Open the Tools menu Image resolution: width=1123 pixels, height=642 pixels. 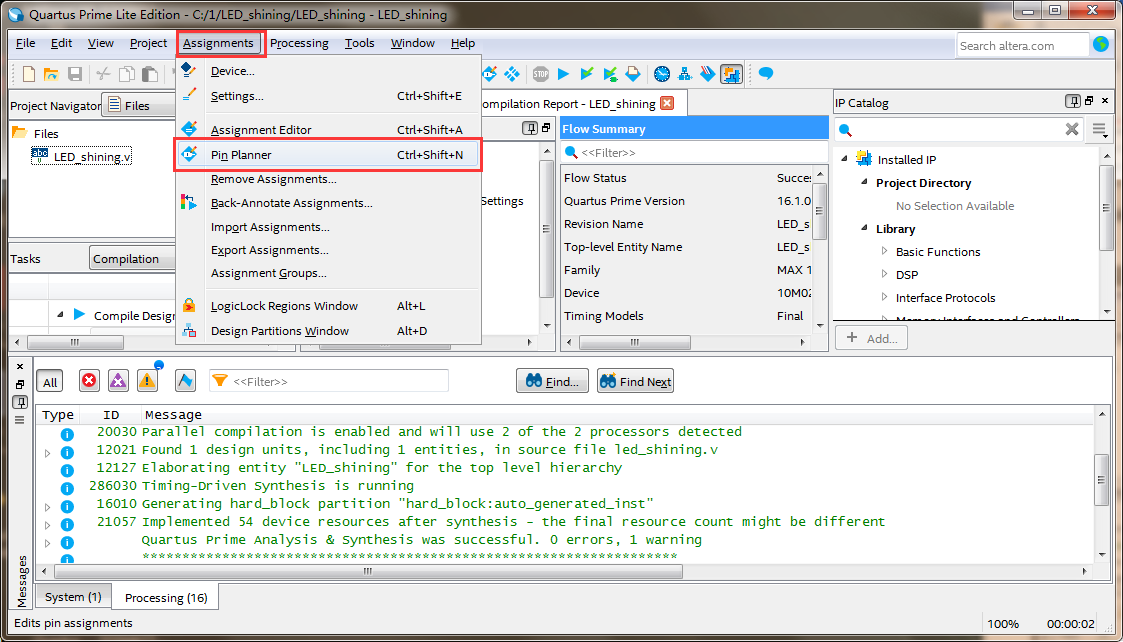(360, 43)
